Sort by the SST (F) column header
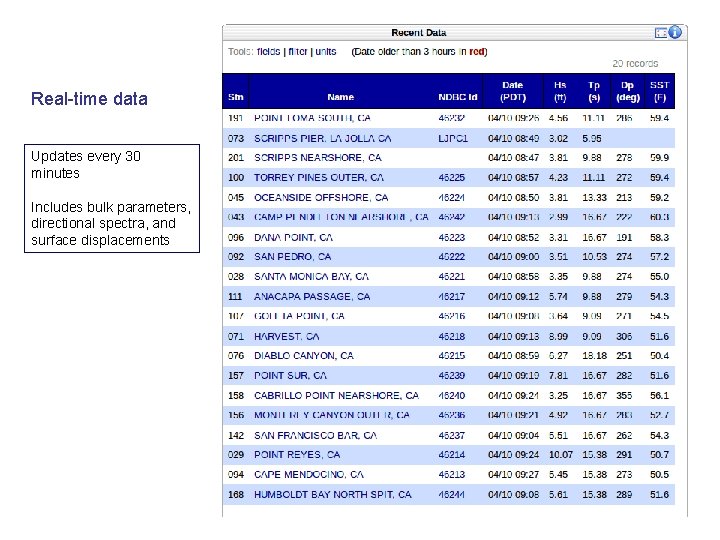 [x=659, y=91]
